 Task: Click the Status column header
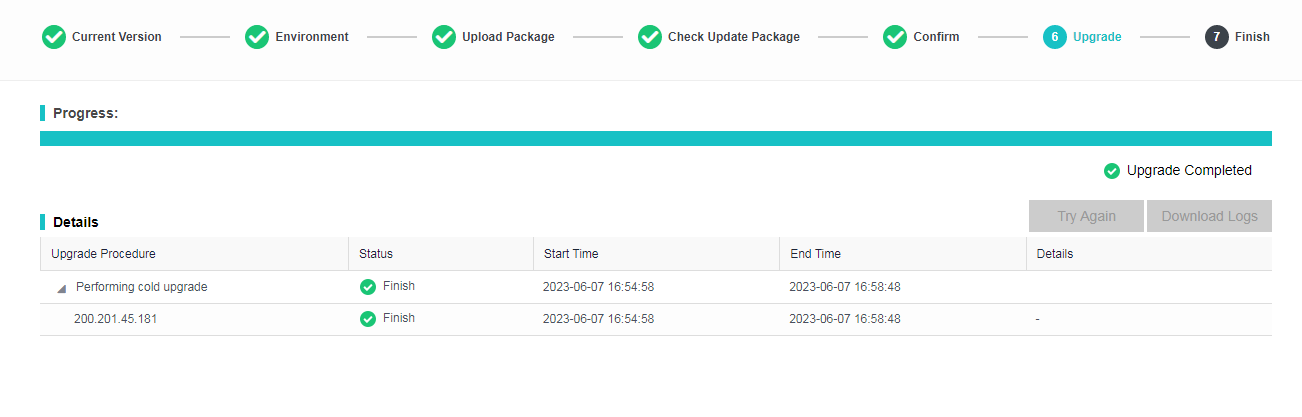[x=376, y=254]
